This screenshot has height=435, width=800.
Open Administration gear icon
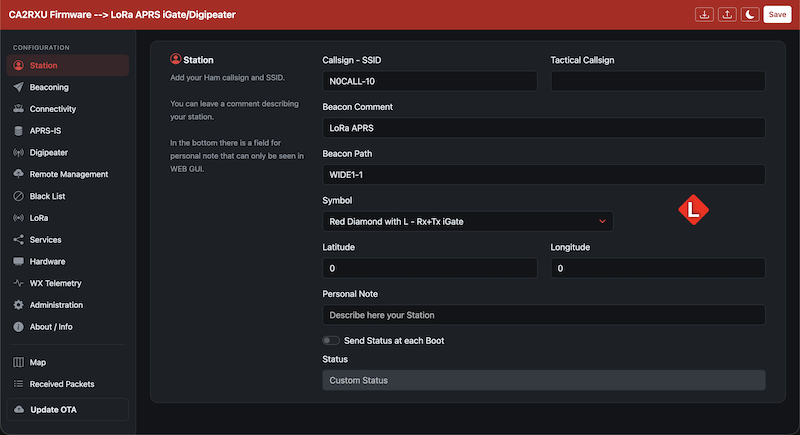pos(18,305)
